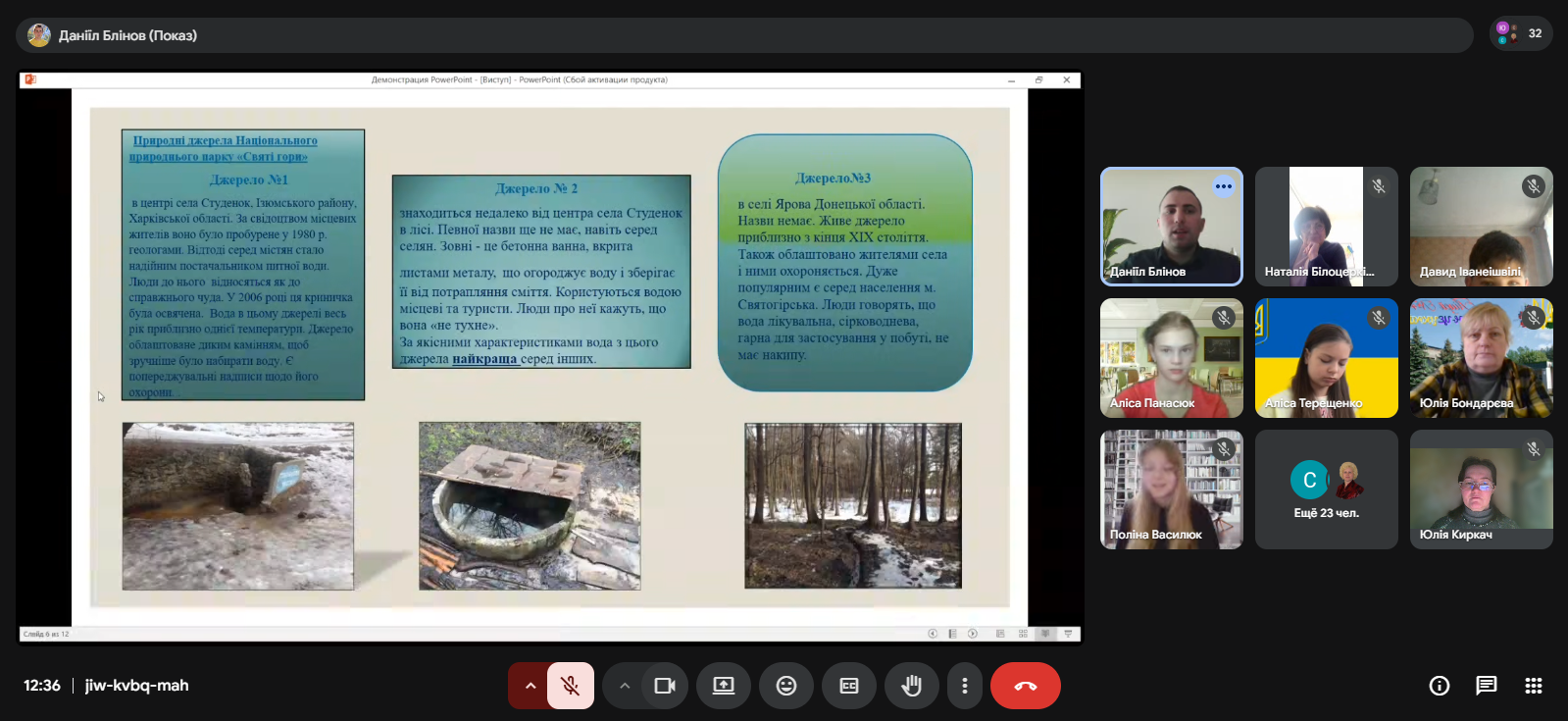Raise your hand in the meeting
This screenshot has height=721, width=1568.
(x=912, y=686)
